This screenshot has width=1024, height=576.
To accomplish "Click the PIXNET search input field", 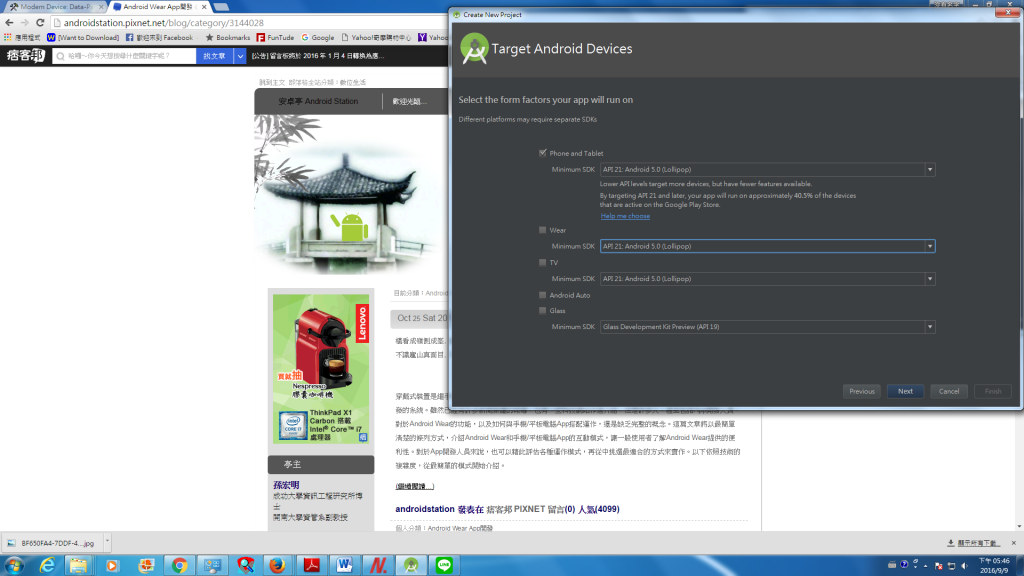I will pyautogui.click(x=125, y=56).
